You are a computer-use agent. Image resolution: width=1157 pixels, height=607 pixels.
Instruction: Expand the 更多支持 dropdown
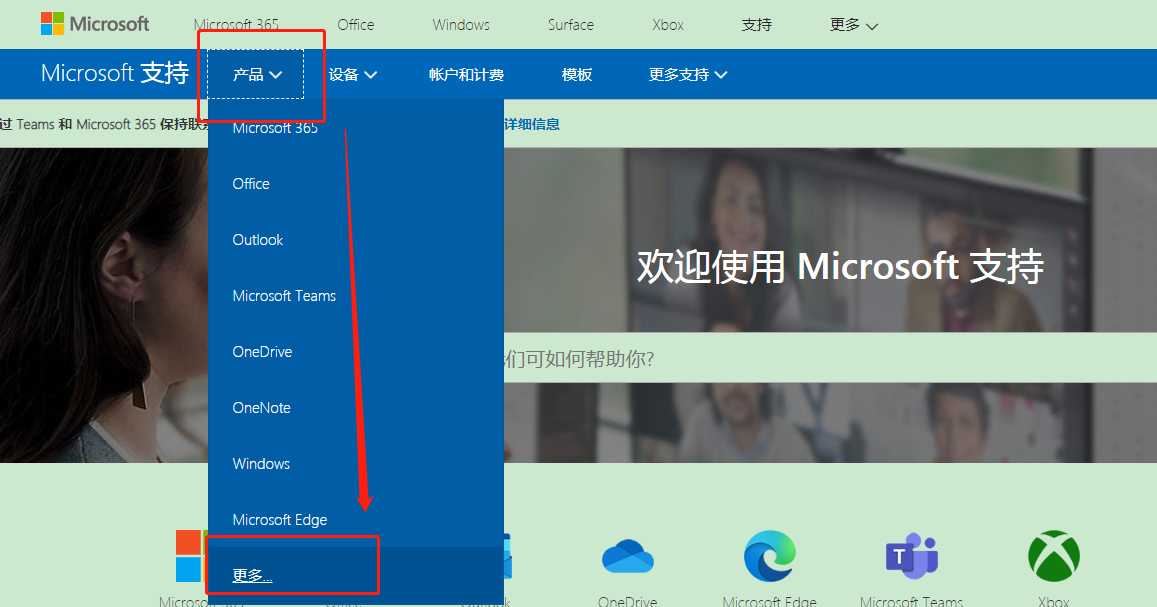pyautogui.click(x=687, y=74)
